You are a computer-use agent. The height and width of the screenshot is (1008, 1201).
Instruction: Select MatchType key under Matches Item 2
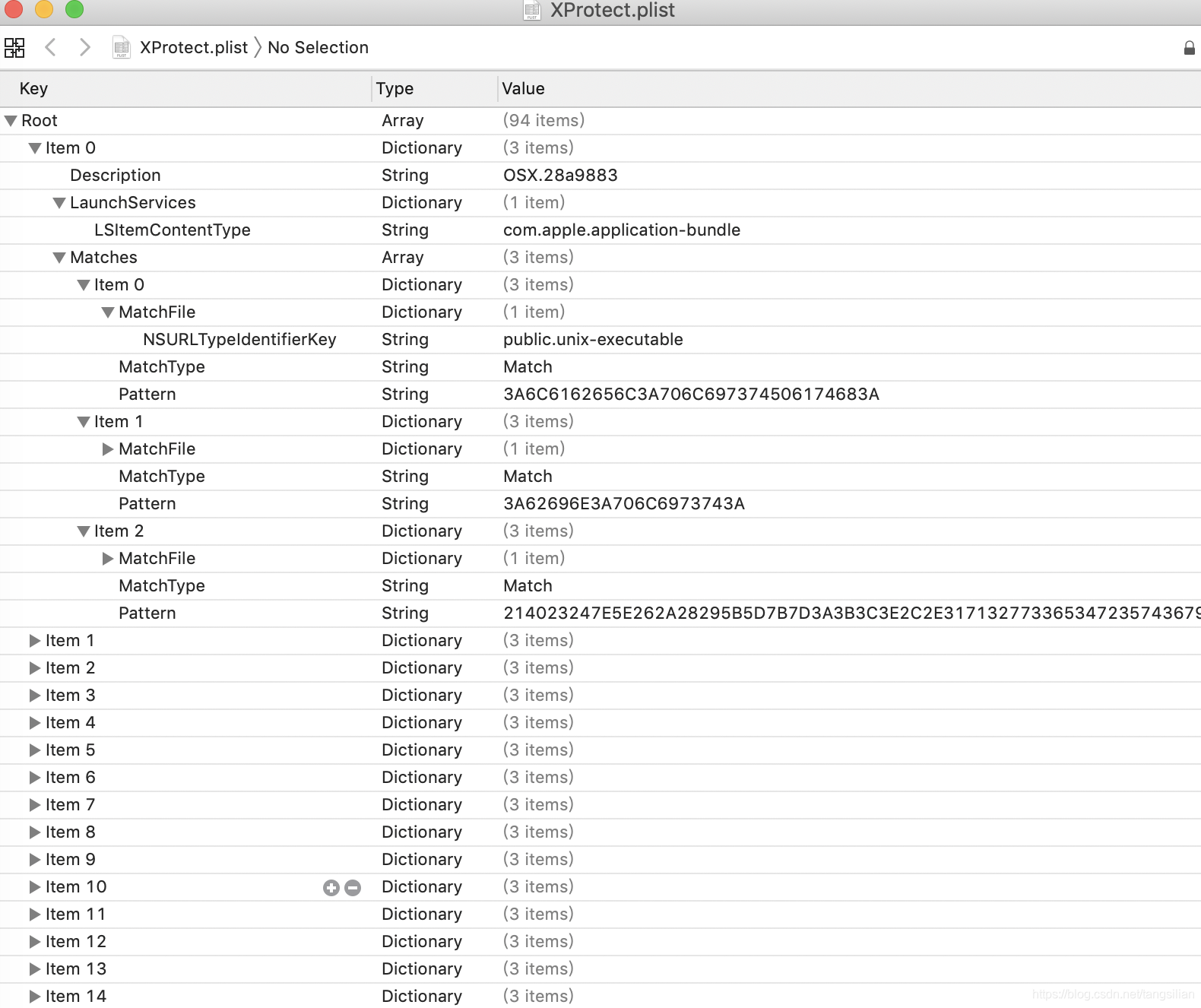(162, 586)
